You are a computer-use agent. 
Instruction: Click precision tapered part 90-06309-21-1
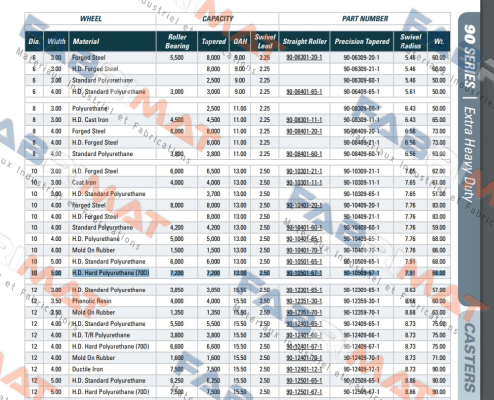pos(362,69)
